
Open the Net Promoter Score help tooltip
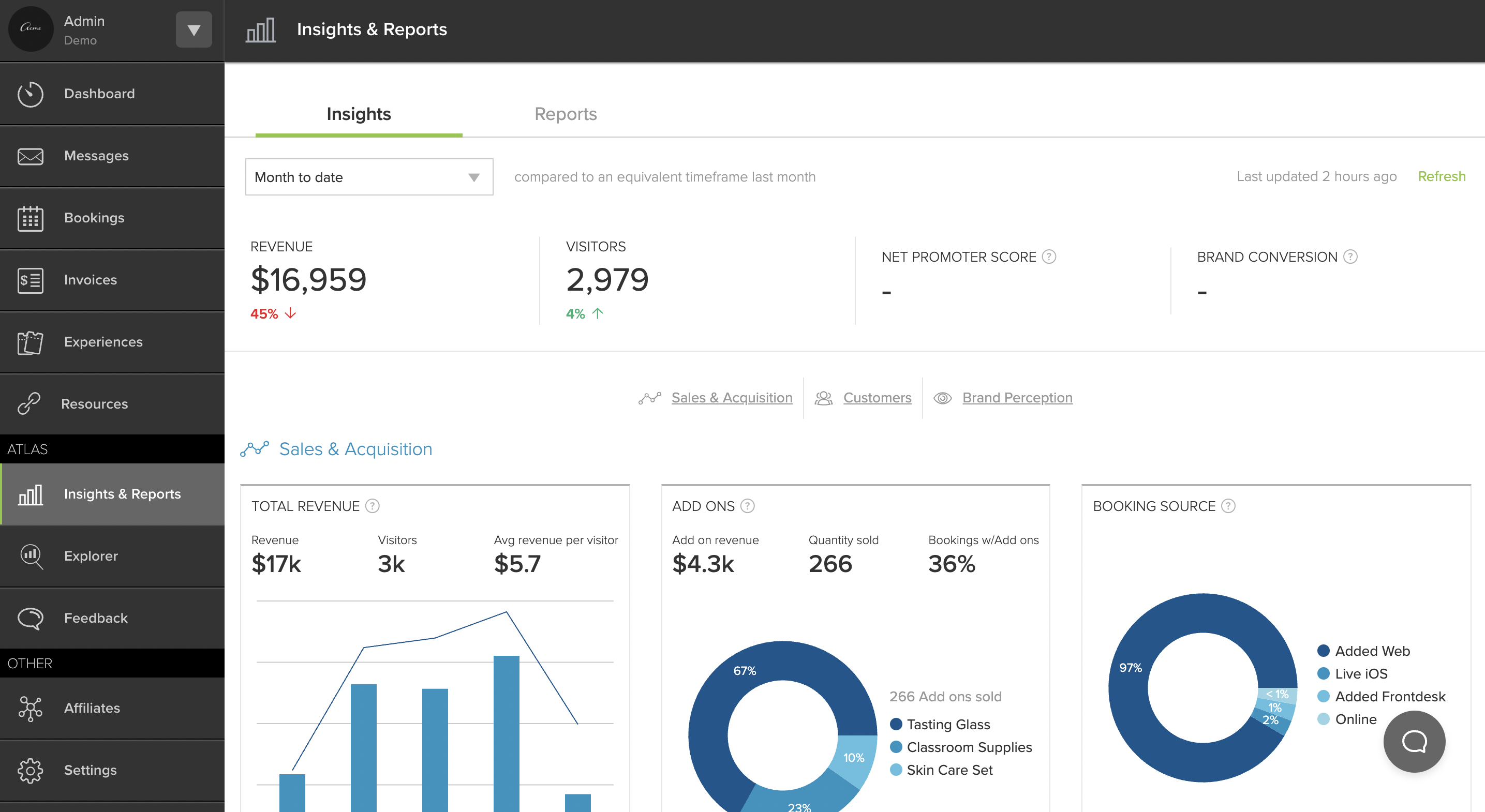click(1049, 257)
